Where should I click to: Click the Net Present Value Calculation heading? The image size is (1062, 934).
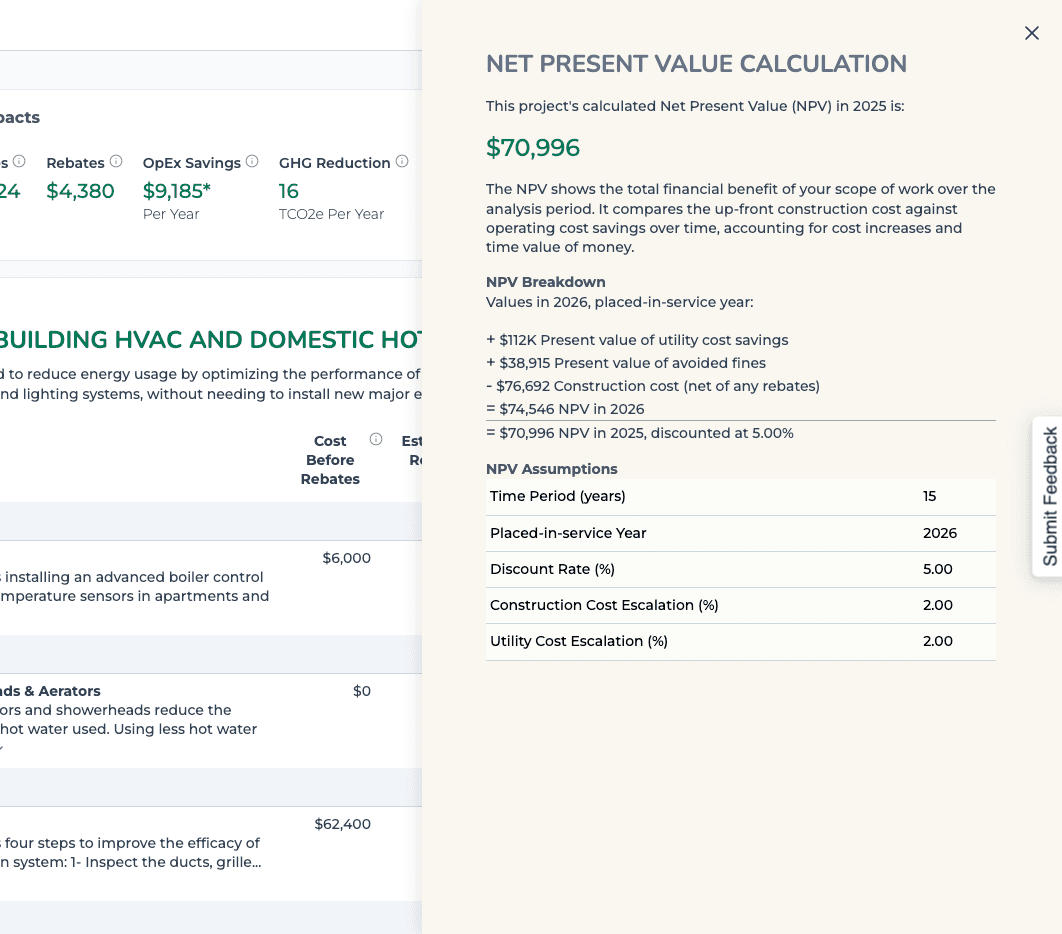696,64
